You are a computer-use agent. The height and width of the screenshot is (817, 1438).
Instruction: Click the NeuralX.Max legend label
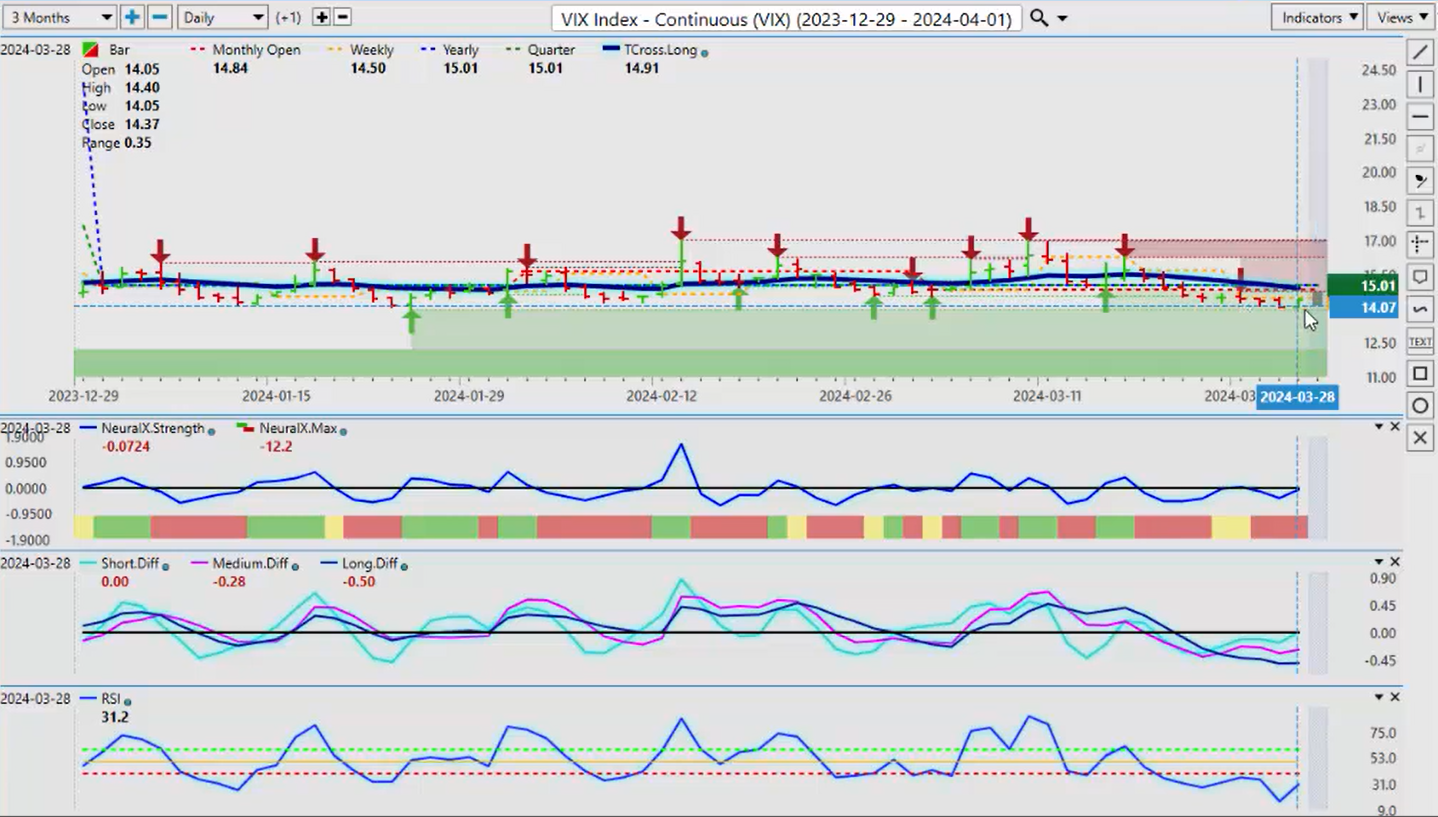[297, 428]
